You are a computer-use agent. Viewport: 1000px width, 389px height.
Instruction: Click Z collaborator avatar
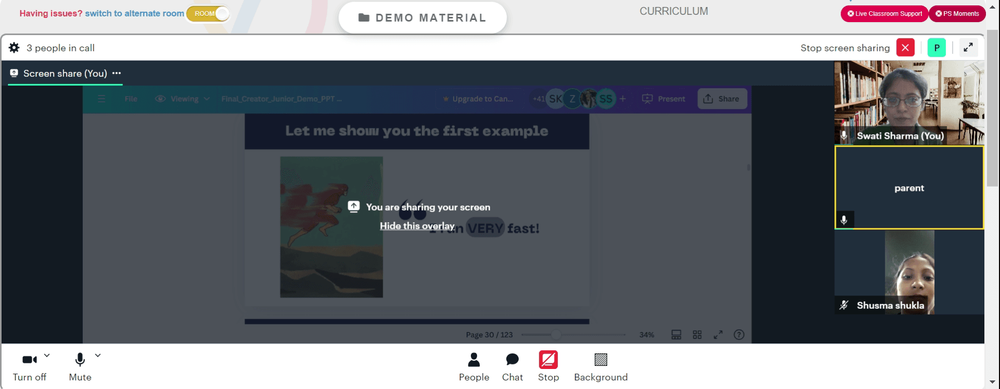572,99
